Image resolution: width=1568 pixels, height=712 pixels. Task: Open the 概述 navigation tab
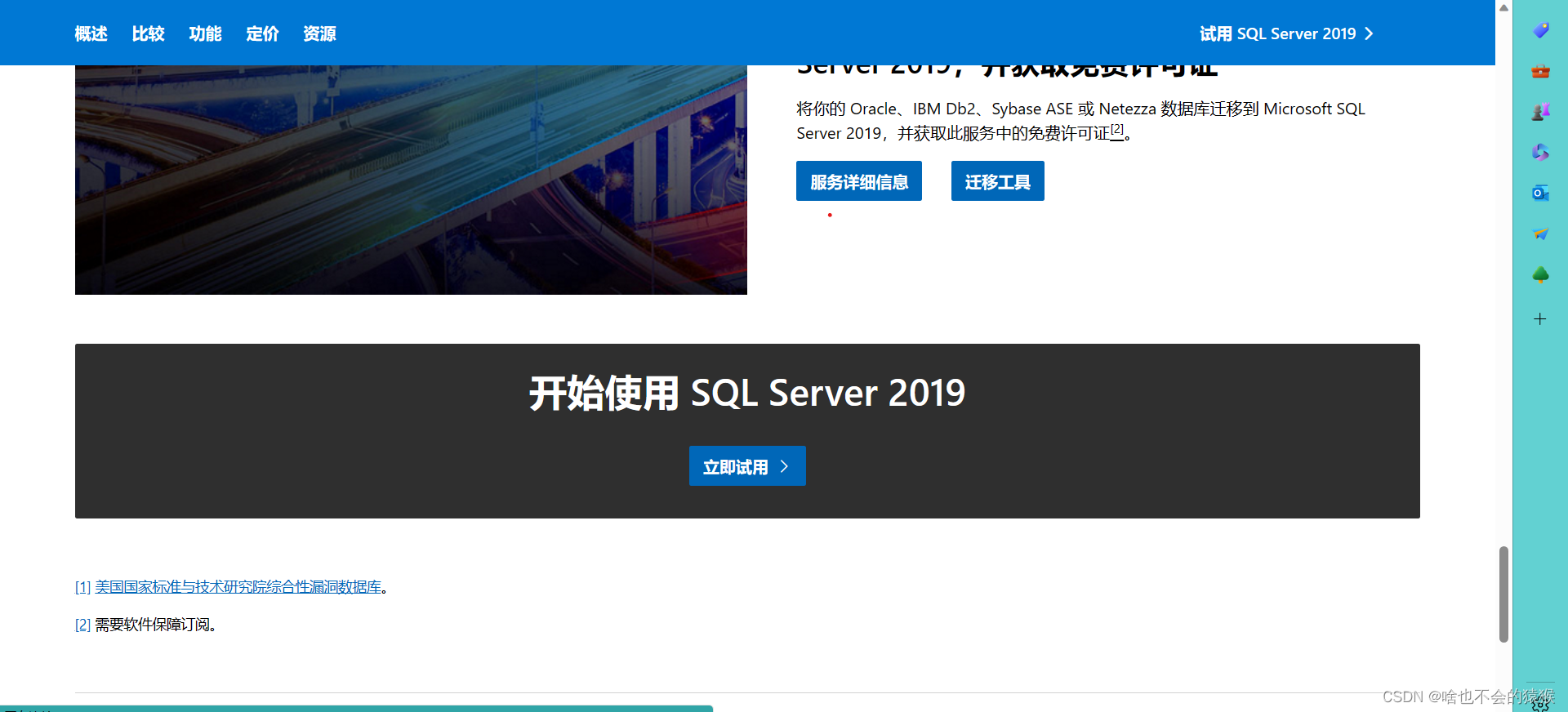[91, 33]
